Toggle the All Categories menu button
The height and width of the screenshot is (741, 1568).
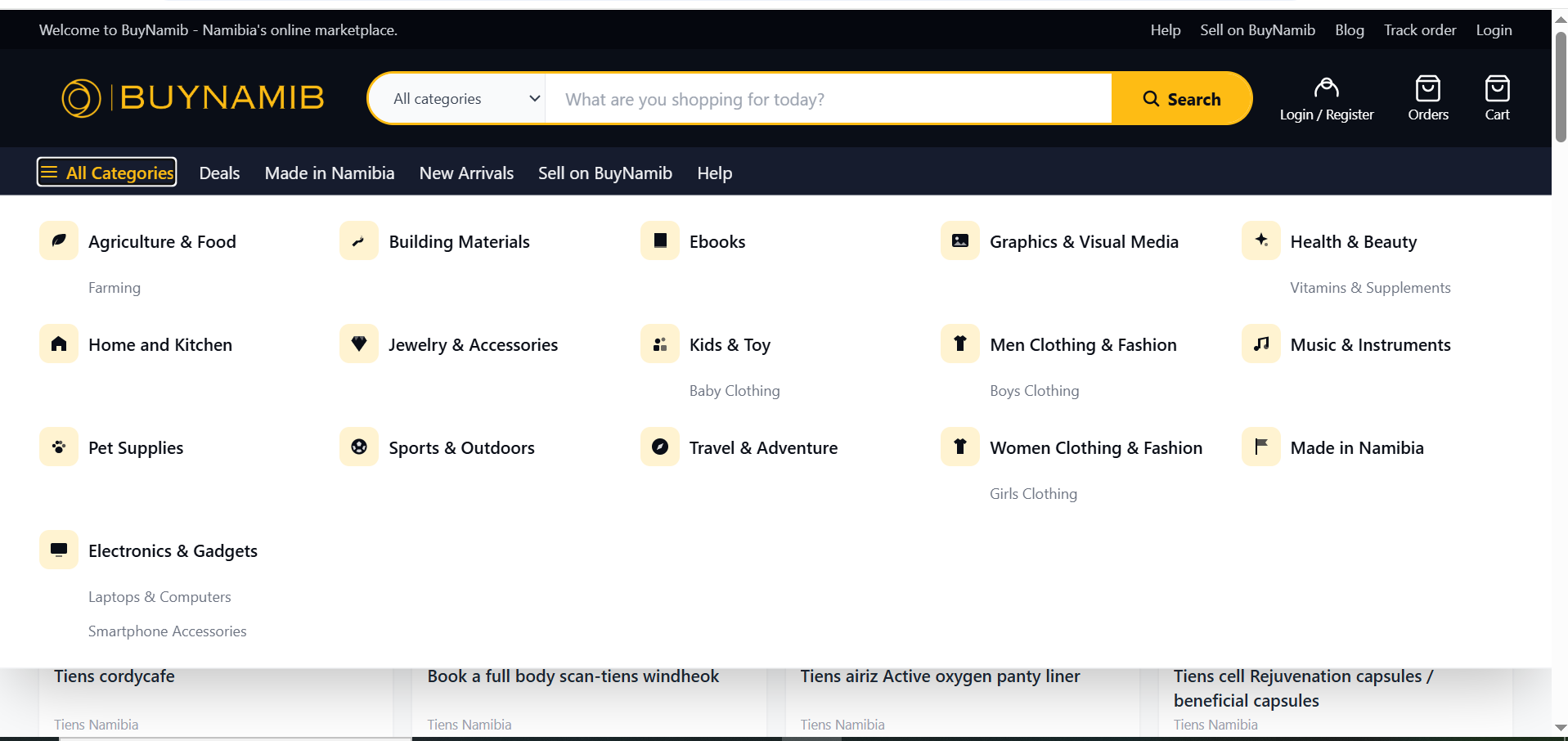[x=106, y=172]
